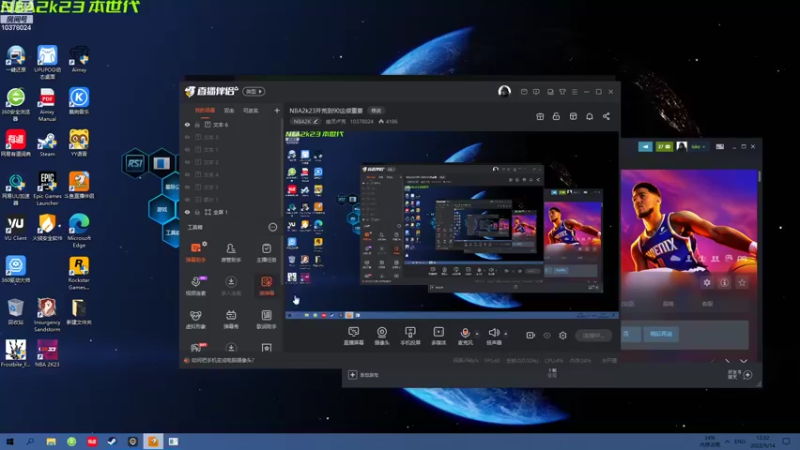The height and width of the screenshot is (450, 800).
Task: Open the 虚拟形象 bear icon tool
Action: 195,319
